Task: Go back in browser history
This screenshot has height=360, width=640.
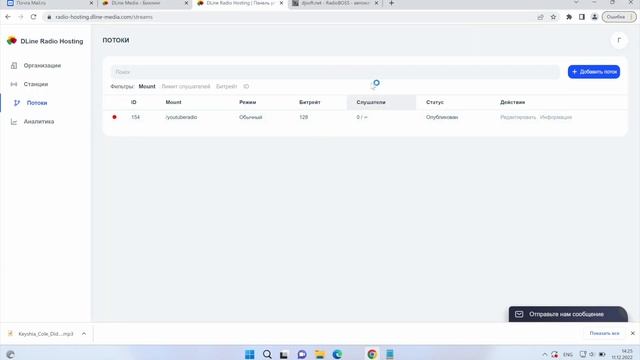Action: (x=8, y=17)
